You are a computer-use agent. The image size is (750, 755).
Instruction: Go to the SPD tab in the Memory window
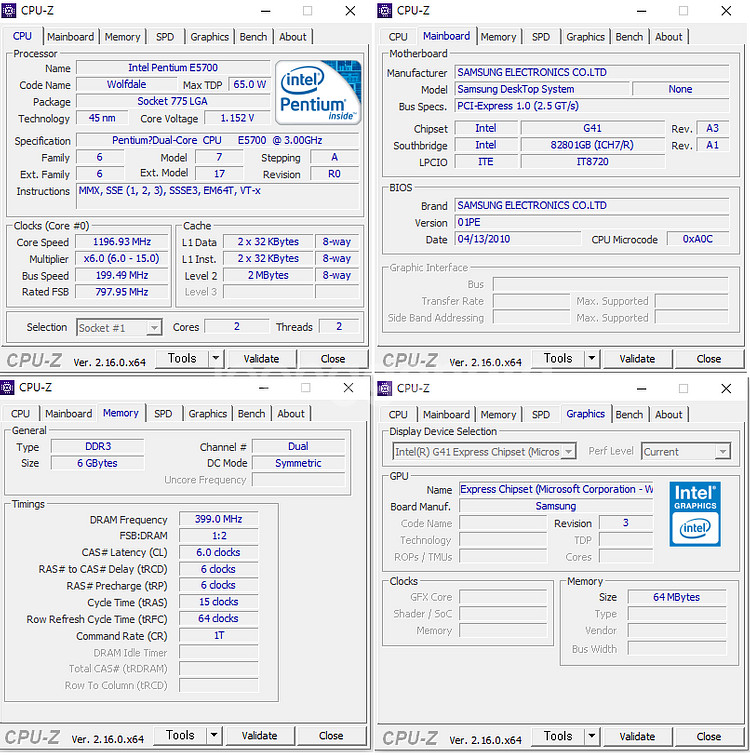163,414
